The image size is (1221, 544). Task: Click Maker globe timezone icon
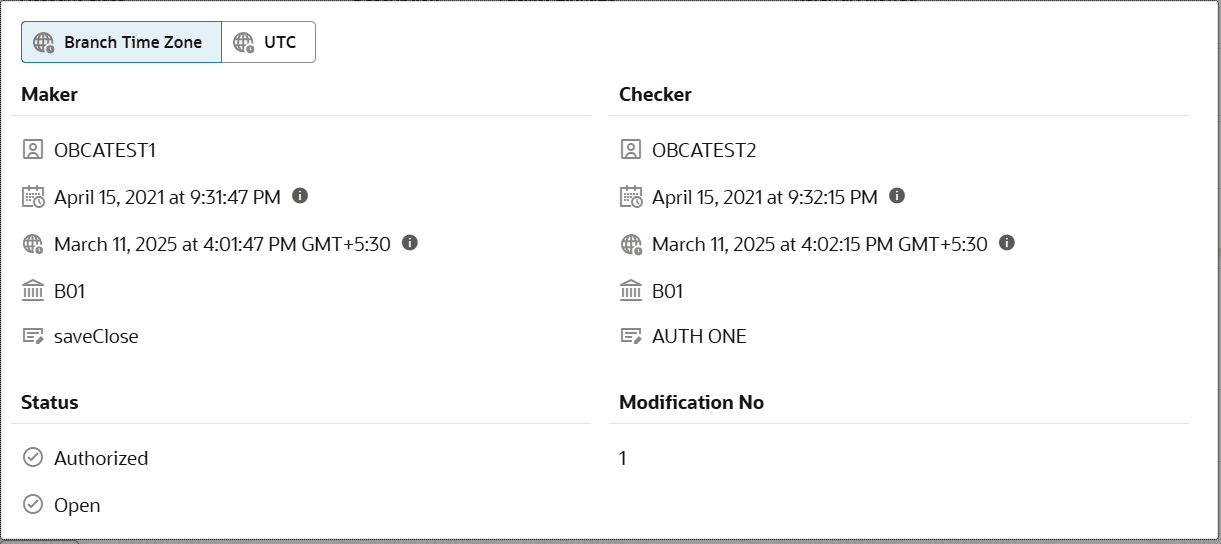33,243
